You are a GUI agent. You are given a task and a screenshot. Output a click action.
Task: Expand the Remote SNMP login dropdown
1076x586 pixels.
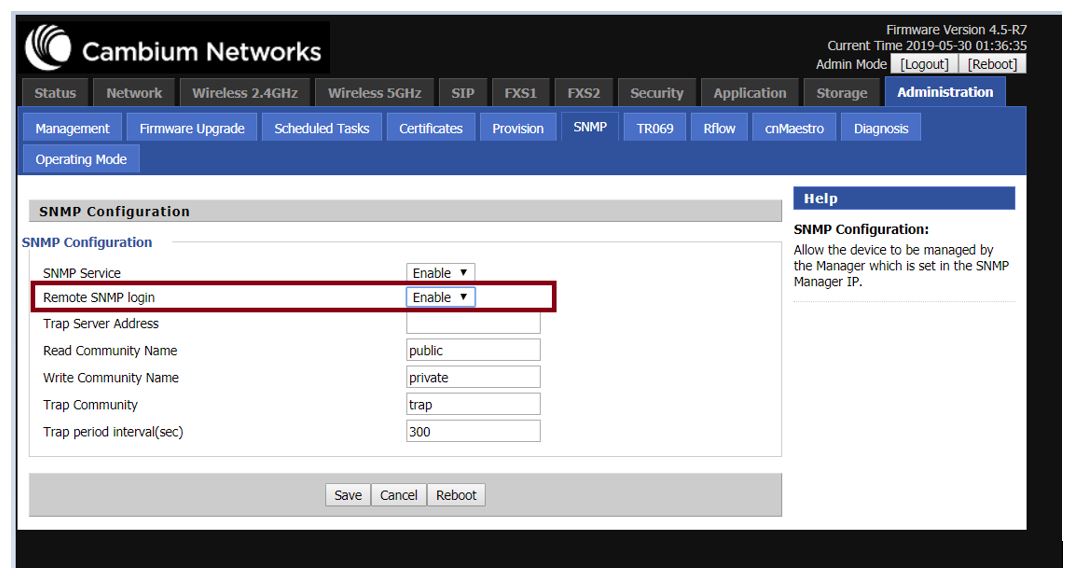(x=441, y=297)
